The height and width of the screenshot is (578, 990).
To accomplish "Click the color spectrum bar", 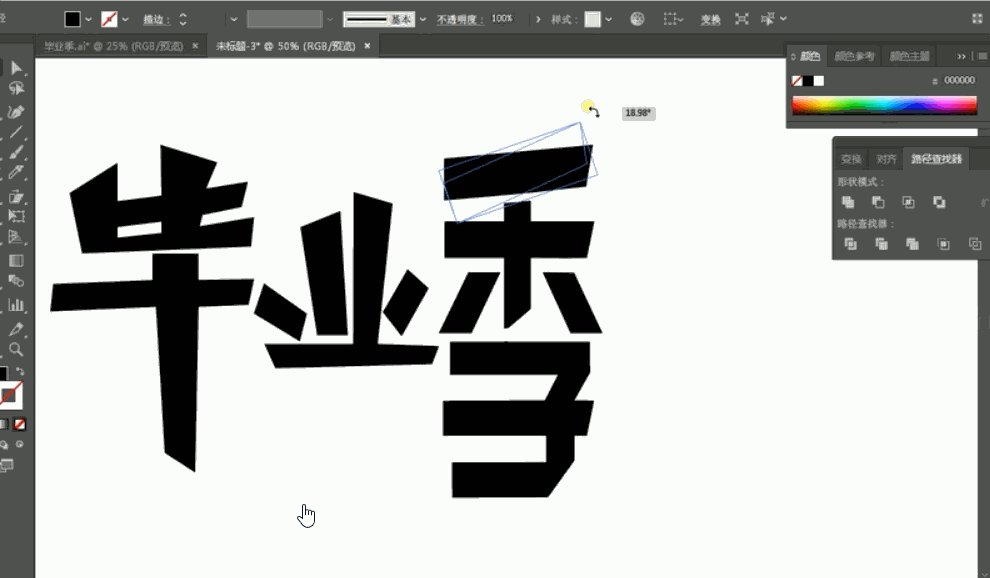I will pyautogui.click(x=885, y=105).
